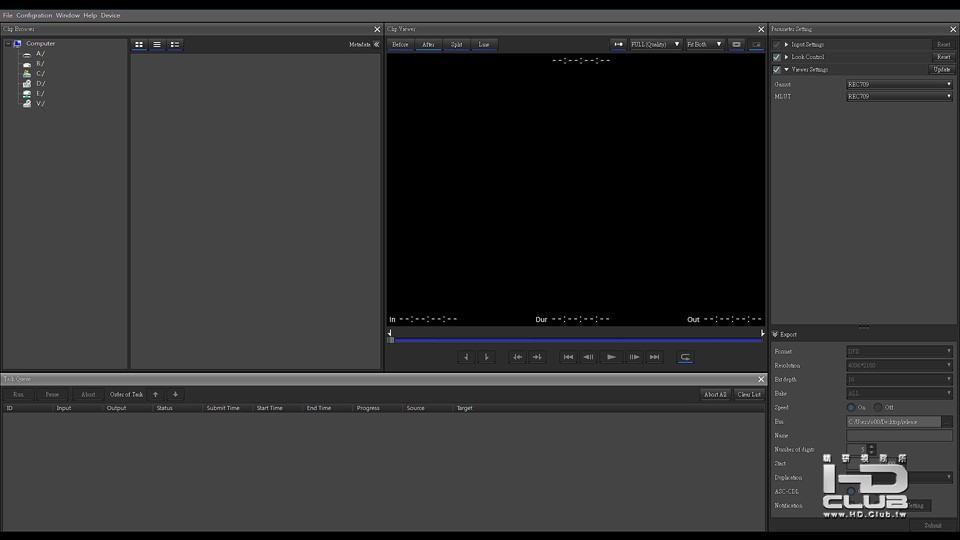
Task: Open the Device menu
Action: click(x=110, y=15)
